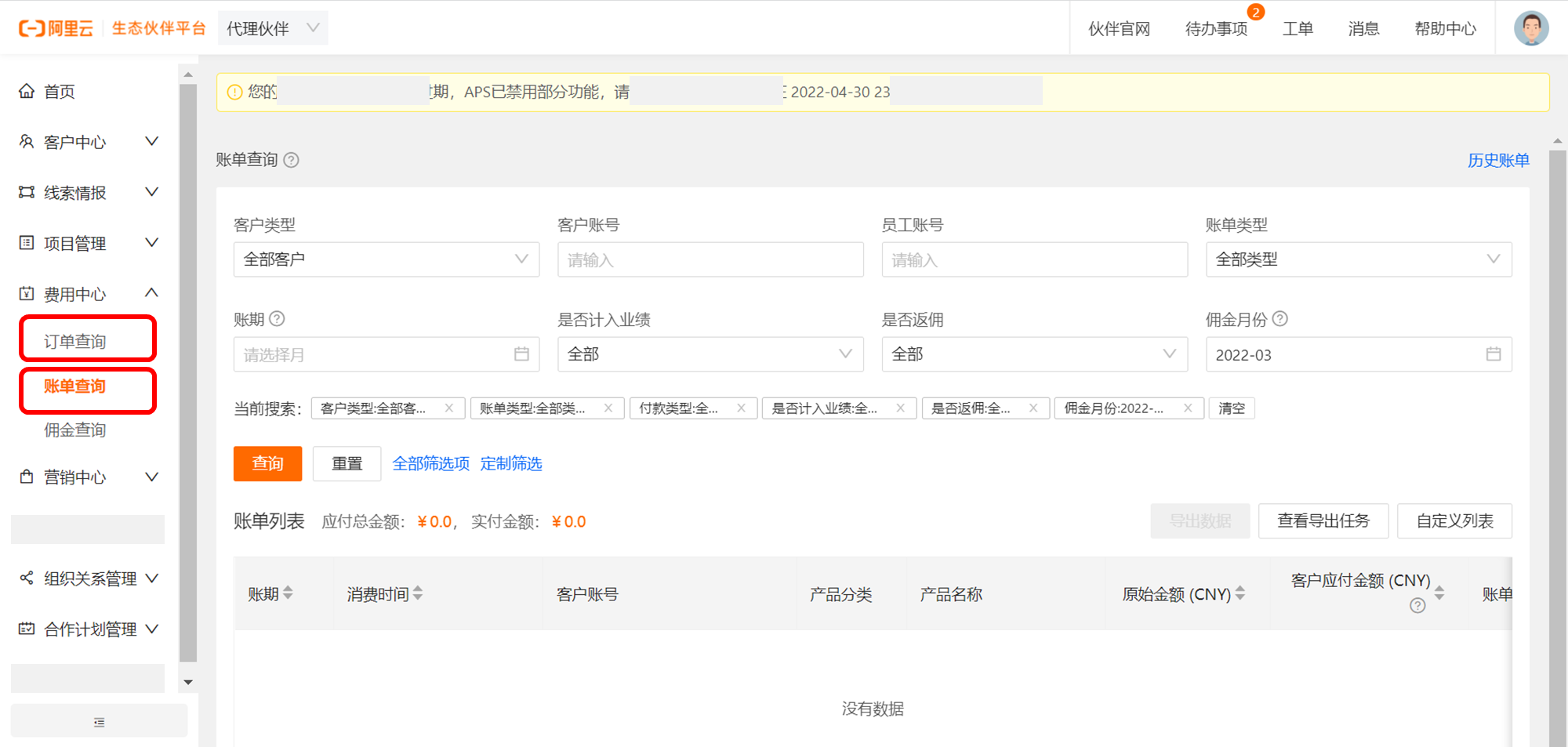1568x747 pixels.
Task: Click the home icon beside 首页
Action: pos(27,91)
